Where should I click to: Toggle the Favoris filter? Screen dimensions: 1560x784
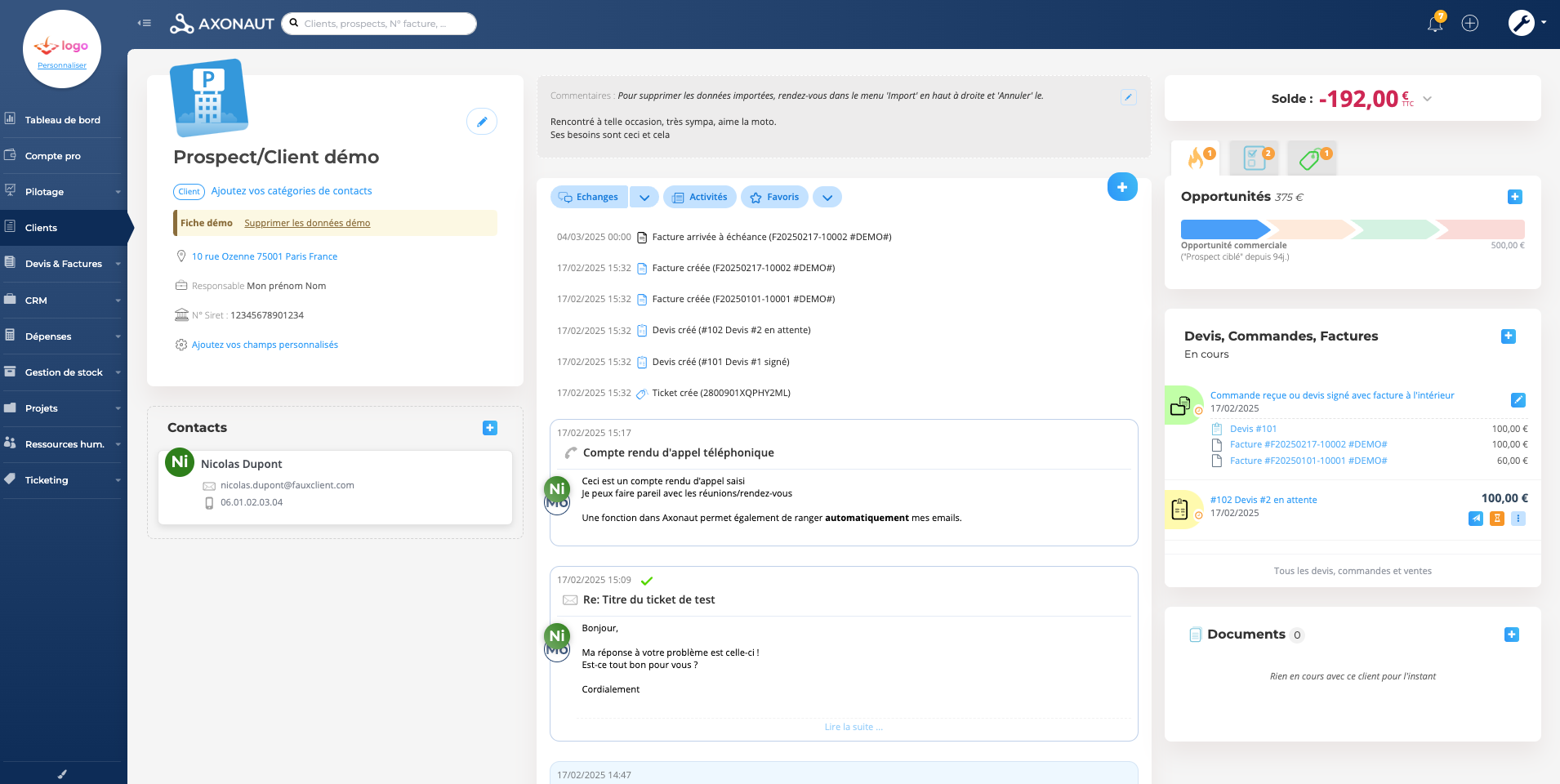[774, 197]
